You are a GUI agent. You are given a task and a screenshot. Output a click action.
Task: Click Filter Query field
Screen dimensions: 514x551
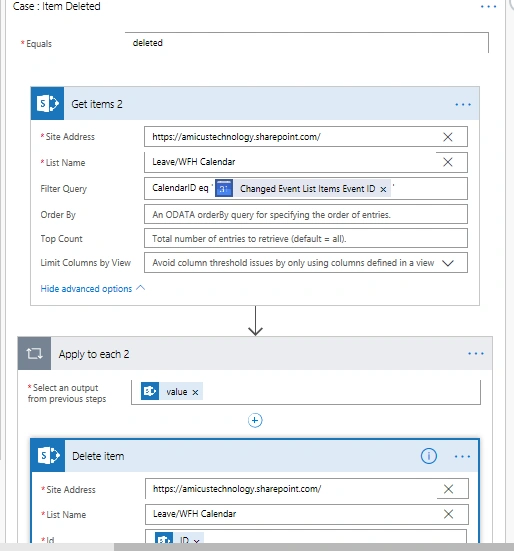coord(306,189)
